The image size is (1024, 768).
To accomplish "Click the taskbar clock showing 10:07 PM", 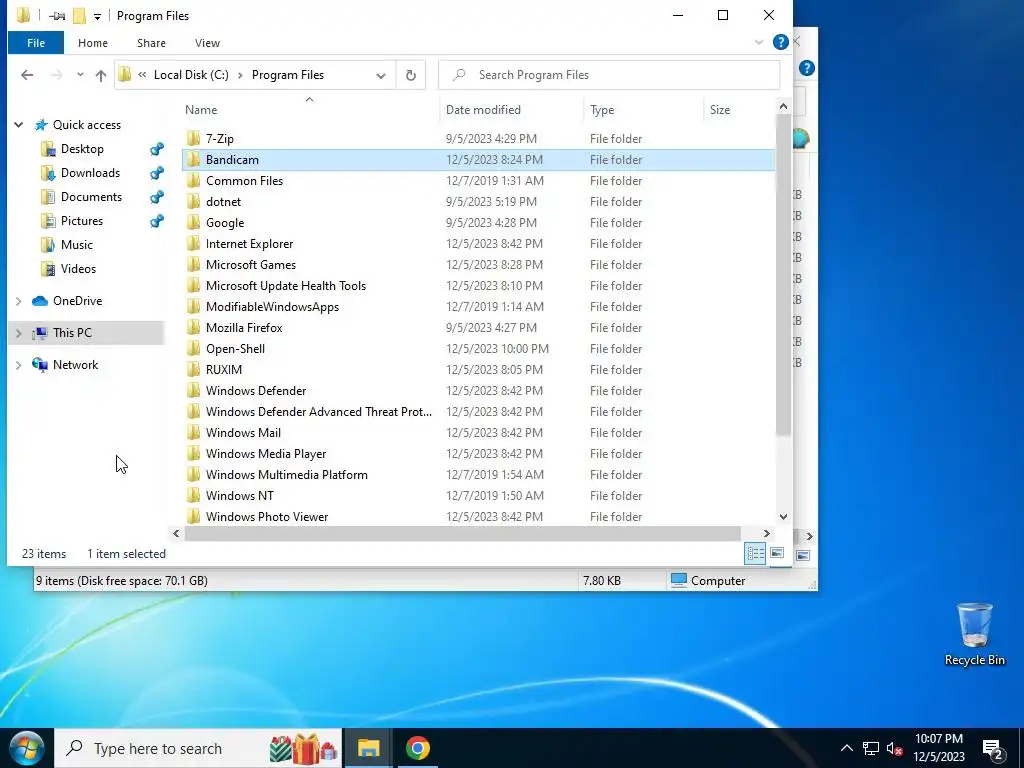I will (x=938, y=748).
